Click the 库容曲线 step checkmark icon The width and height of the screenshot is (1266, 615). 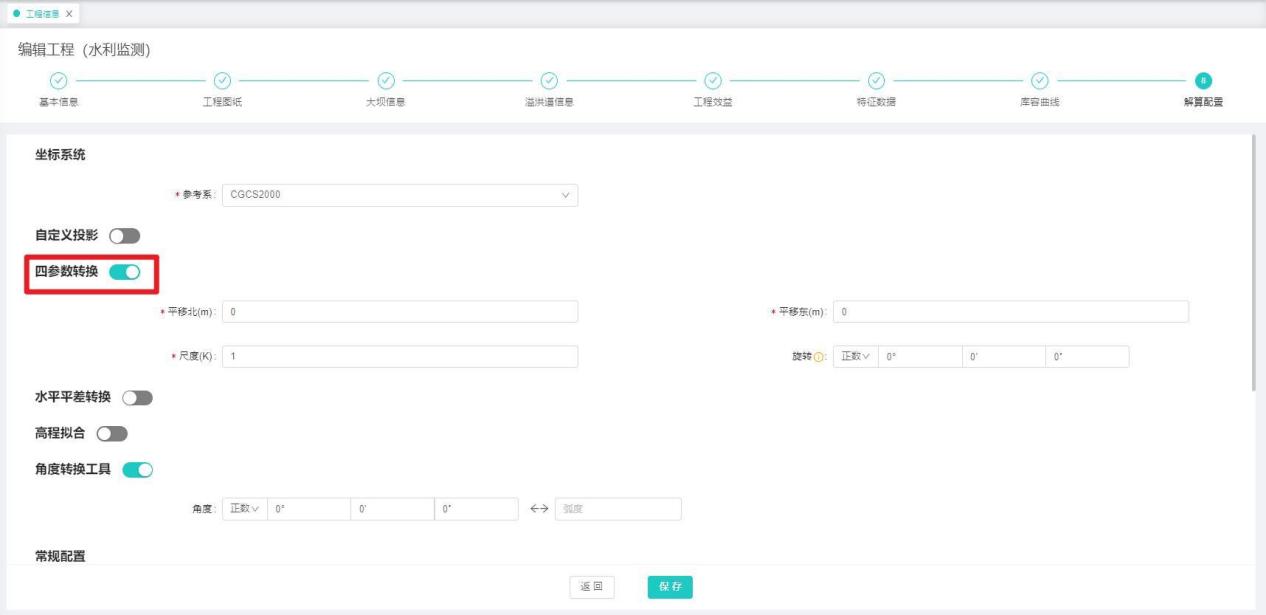click(x=1039, y=81)
